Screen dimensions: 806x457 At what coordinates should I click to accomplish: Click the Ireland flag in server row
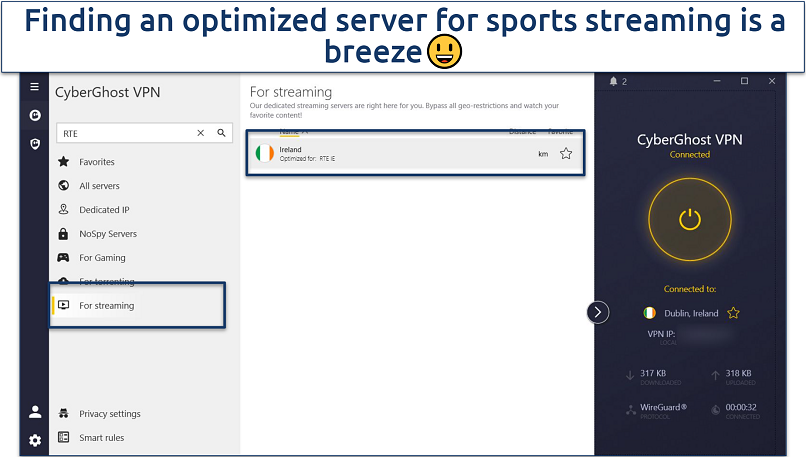[265, 153]
